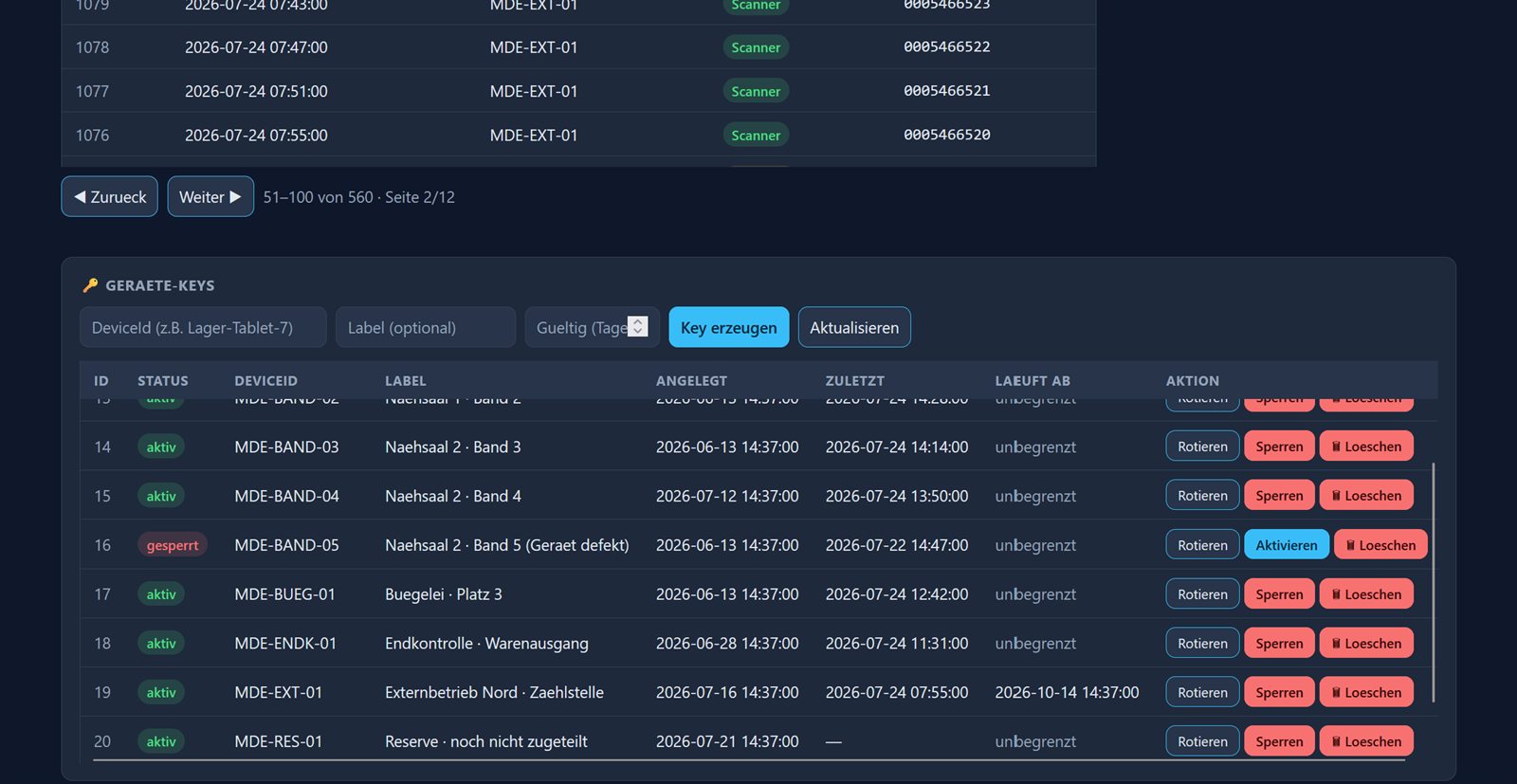Rotate key for MDE-BAND-05
The image size is (1517, 784).
(x=1202, y=545)
